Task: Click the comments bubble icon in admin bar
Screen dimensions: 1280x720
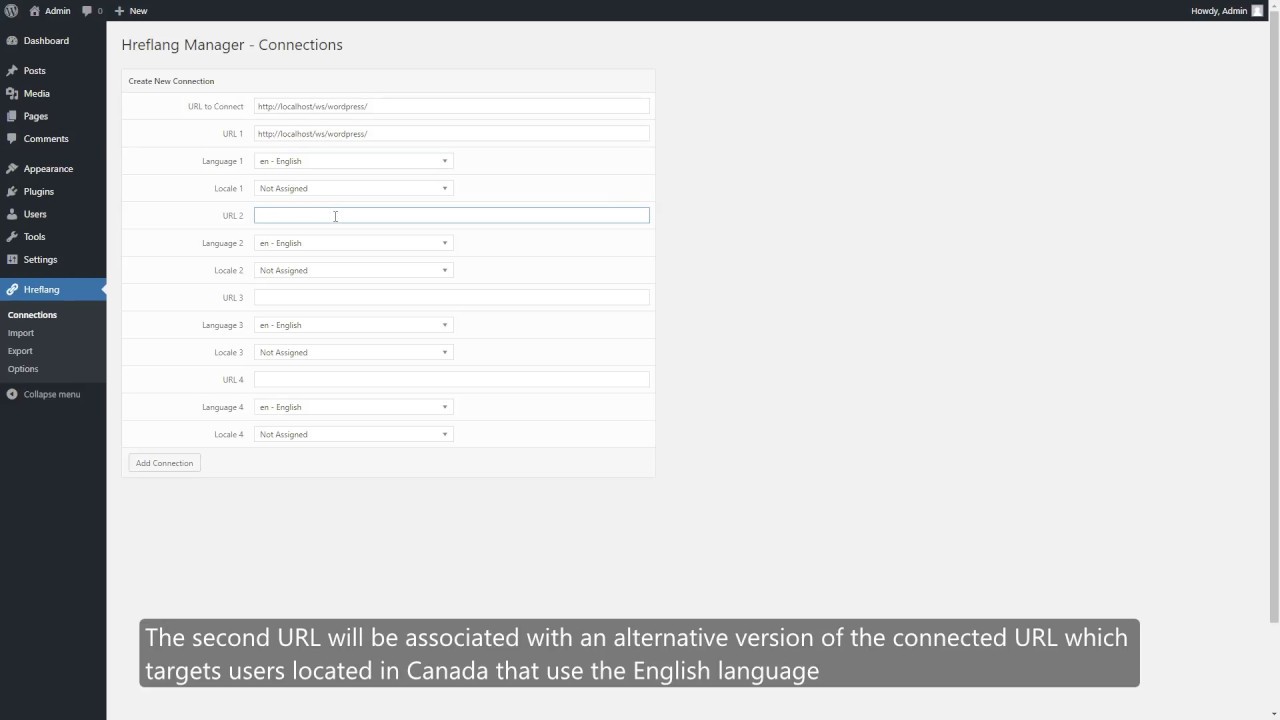Action: pyautogui.click(x=87, y=11)
